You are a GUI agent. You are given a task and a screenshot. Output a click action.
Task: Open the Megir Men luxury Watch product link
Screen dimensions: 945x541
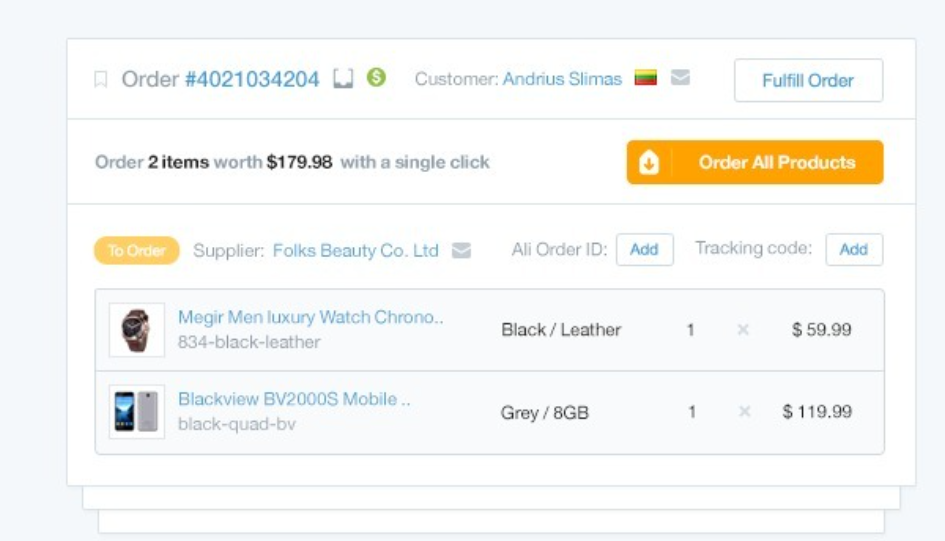(310, 318)
